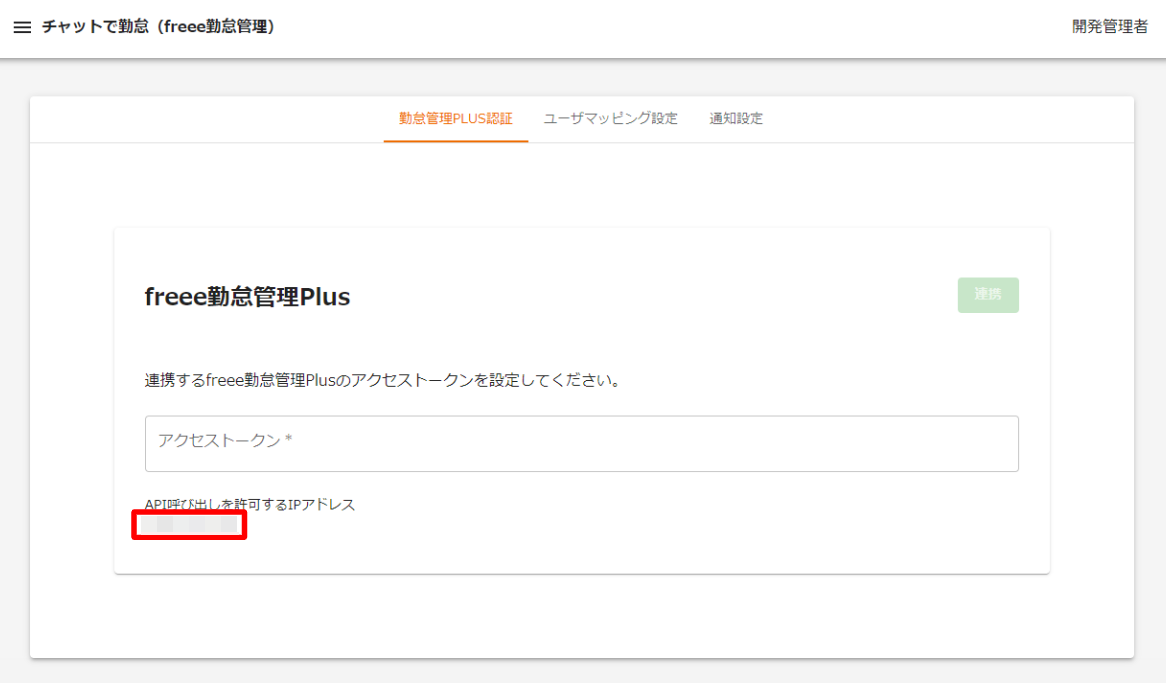The image size is (1166, 683).
Task: Click the blurred IP address value
Action: (189, 524)
